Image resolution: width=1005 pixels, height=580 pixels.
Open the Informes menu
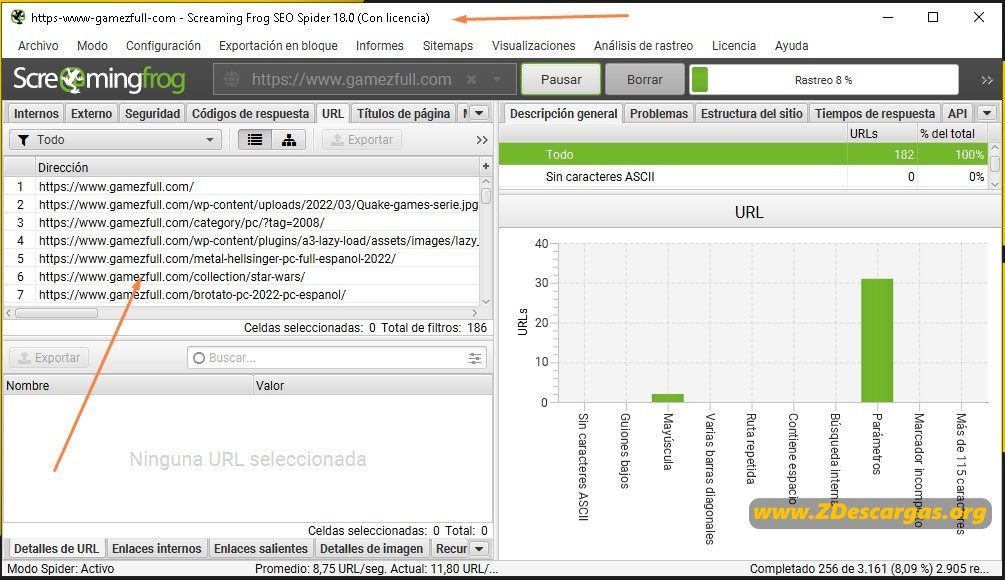tap(379, 46)
